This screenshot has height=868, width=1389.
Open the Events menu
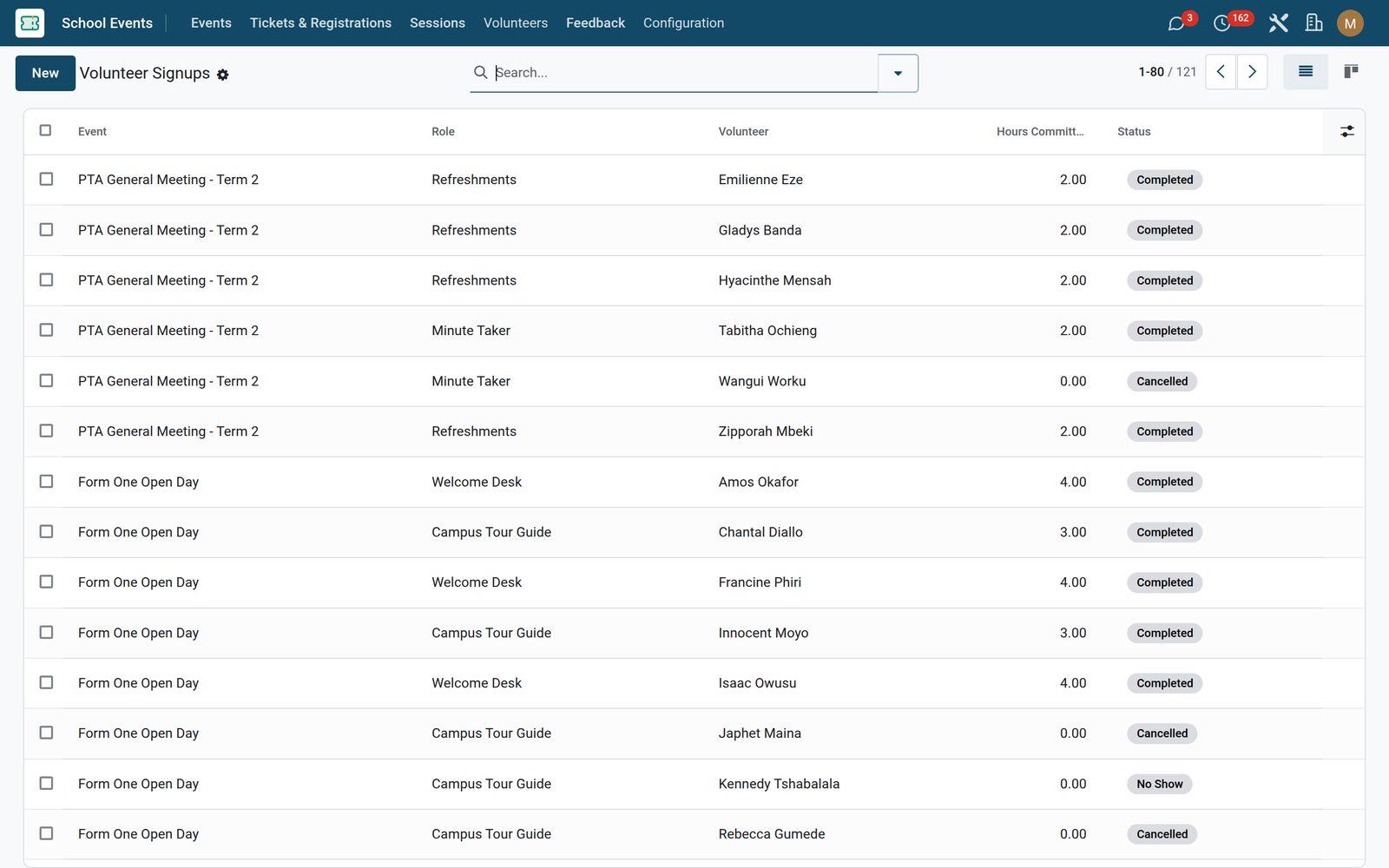tap(211, 23)
